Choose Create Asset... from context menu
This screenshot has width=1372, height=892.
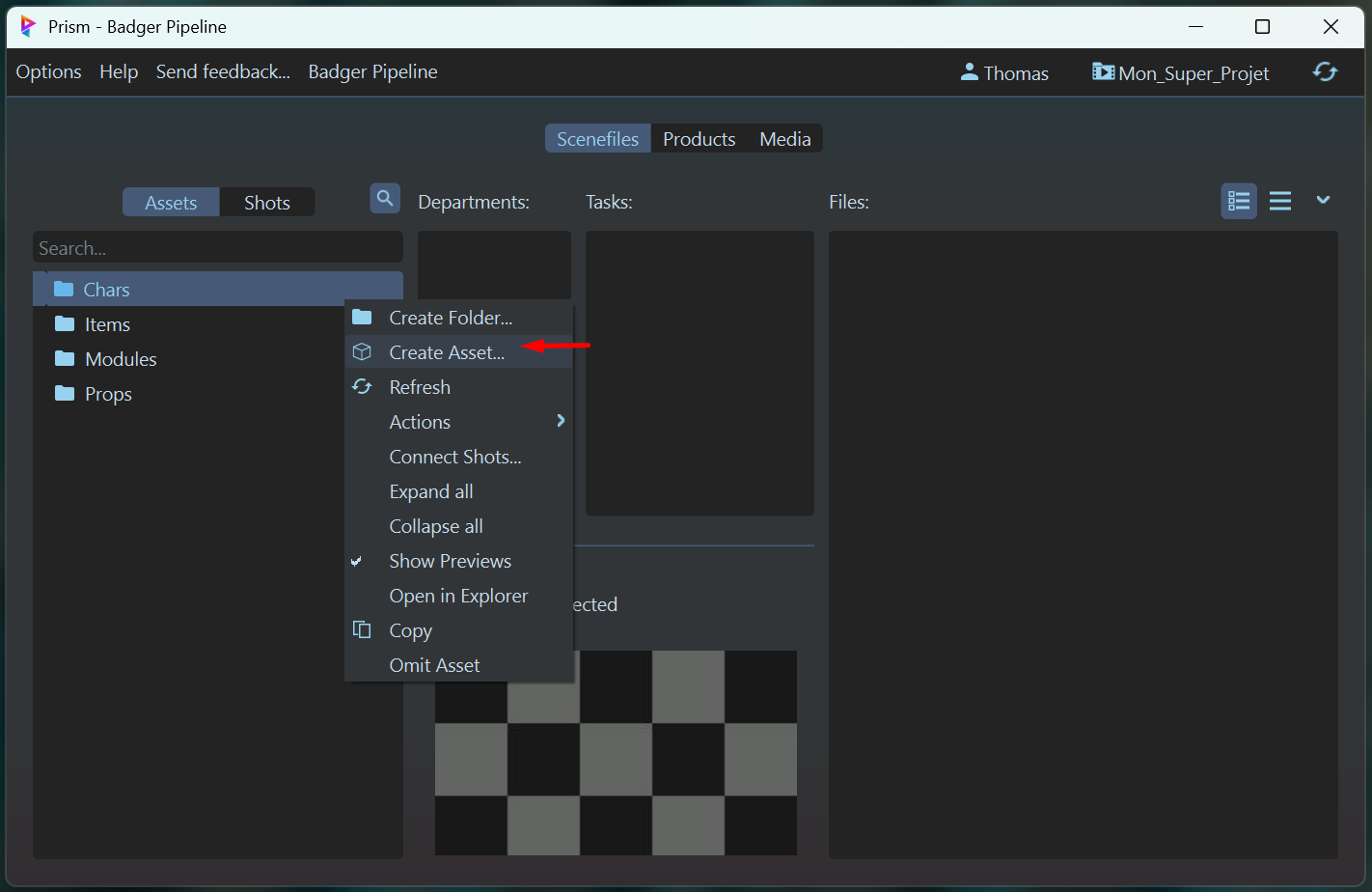[x=446, y=352]
